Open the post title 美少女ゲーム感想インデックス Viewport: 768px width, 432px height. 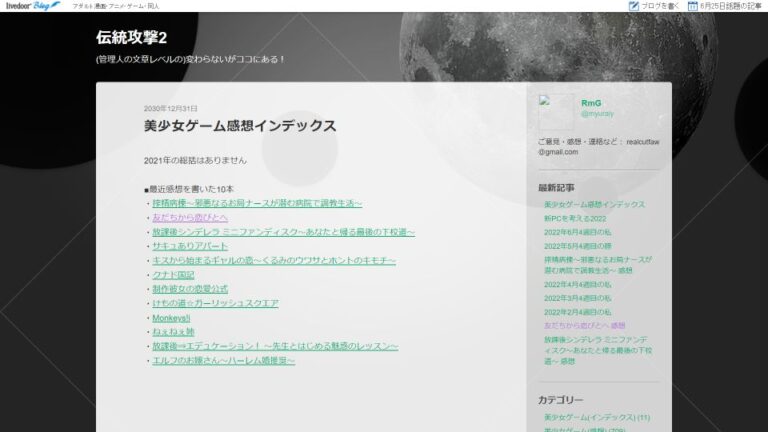click(x=239, y=126)
